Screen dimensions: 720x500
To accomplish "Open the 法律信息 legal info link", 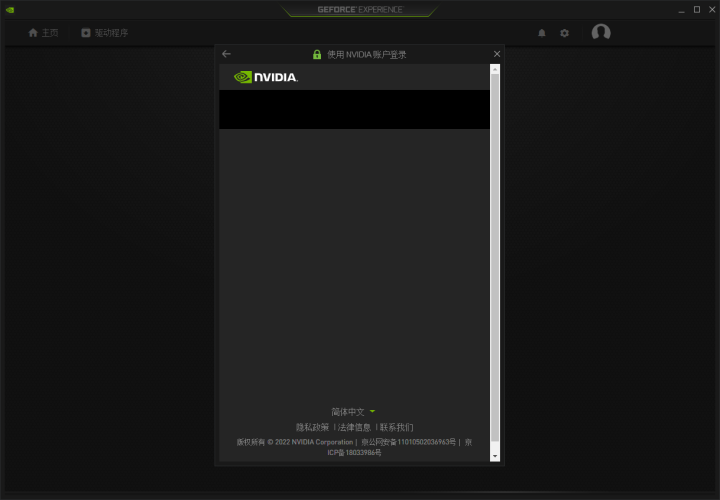I will (354, 427).
